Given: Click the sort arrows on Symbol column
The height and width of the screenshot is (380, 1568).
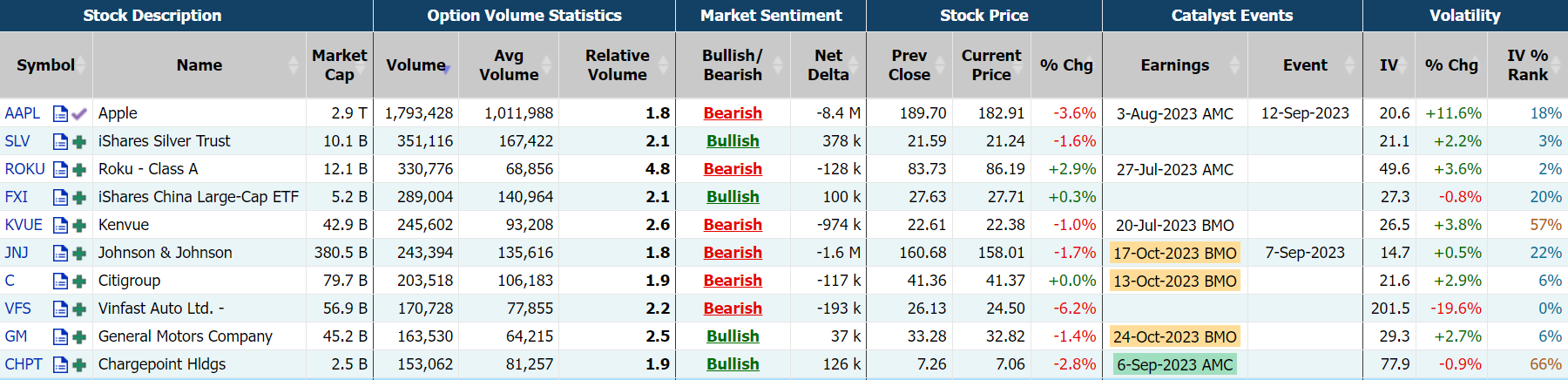Looking at the screenshot, I should coord(81,64).
